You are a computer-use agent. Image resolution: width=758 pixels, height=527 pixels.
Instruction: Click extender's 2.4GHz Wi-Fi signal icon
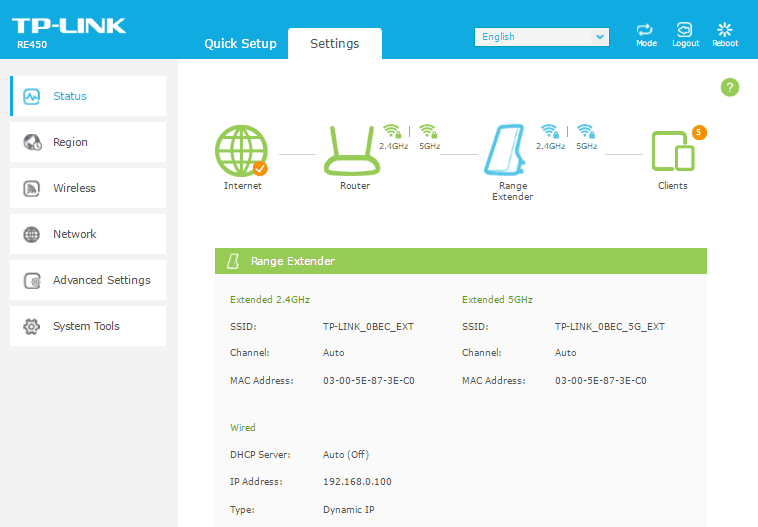[549, 131]
